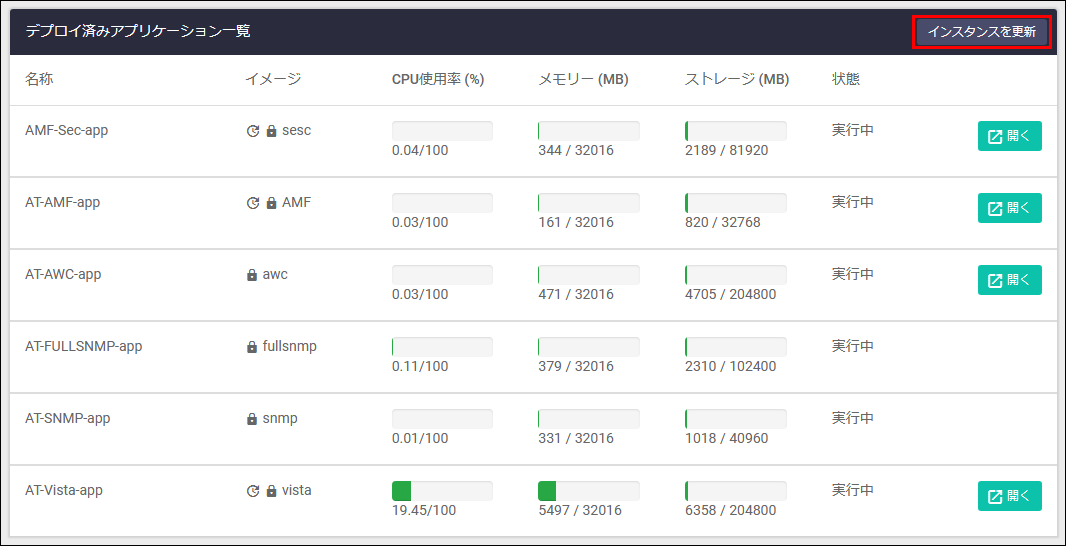
Task: Click the 実行中 status of AT-FULLSNMP-app
Action: coord(853,346)
